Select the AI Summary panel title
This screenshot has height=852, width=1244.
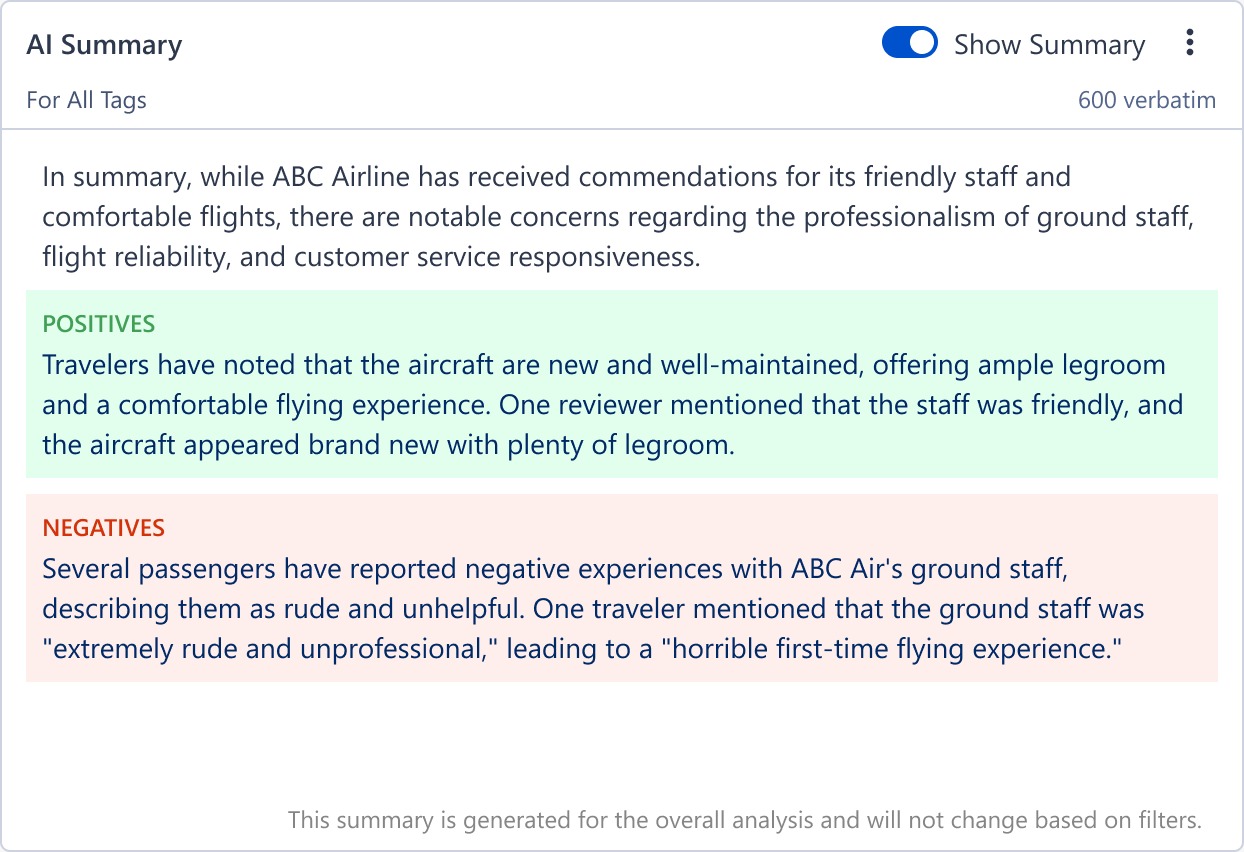pyautogui.click(x=104, y=44)
